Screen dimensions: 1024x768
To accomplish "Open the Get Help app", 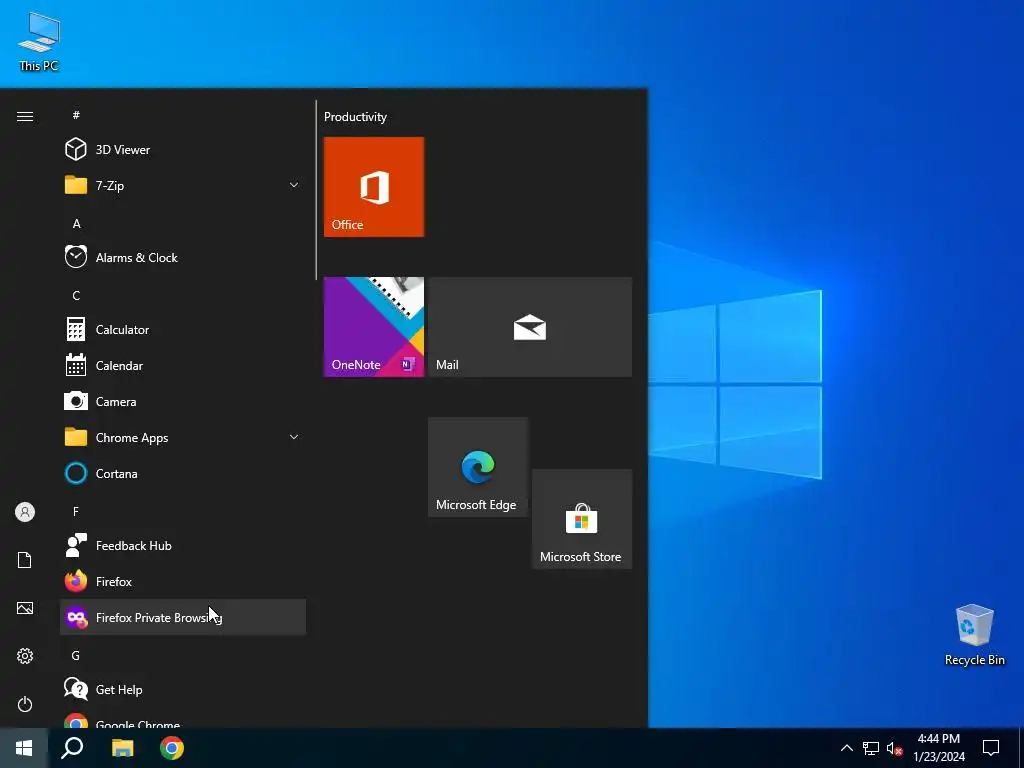I will [183, 689].
